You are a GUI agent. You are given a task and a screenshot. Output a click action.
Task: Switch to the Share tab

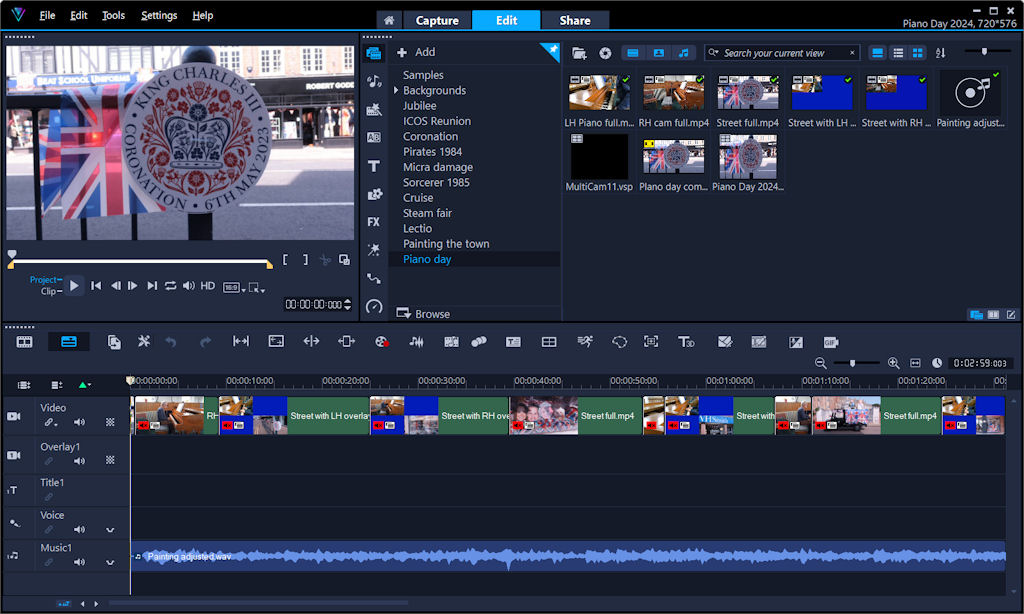click(x=575, y=20)
